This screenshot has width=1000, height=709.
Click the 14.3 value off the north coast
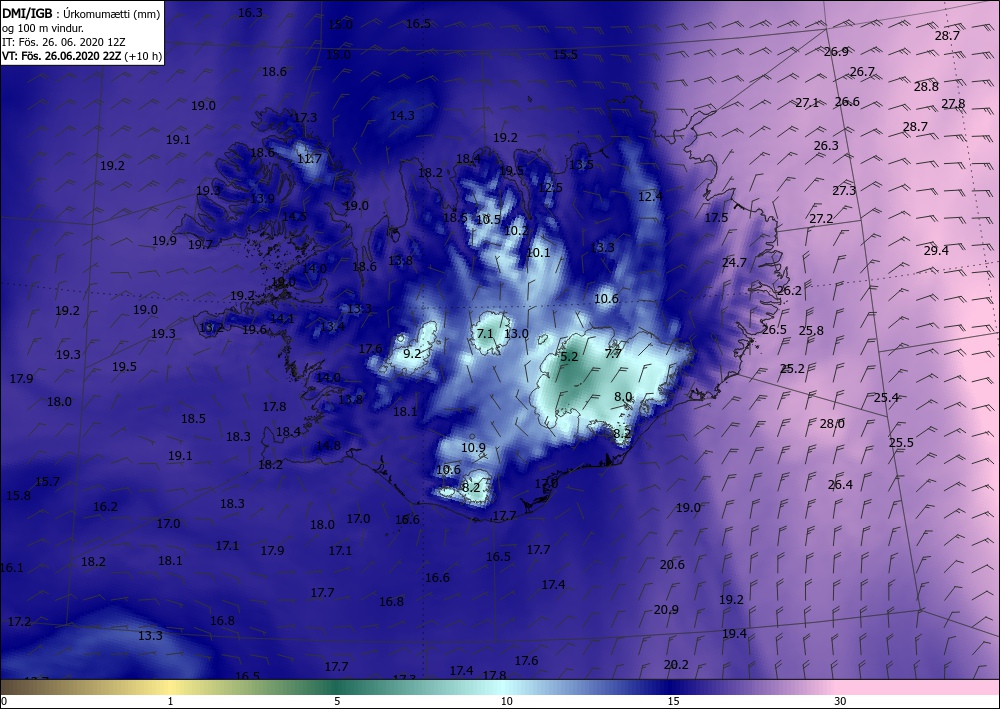tap(402, 115)
